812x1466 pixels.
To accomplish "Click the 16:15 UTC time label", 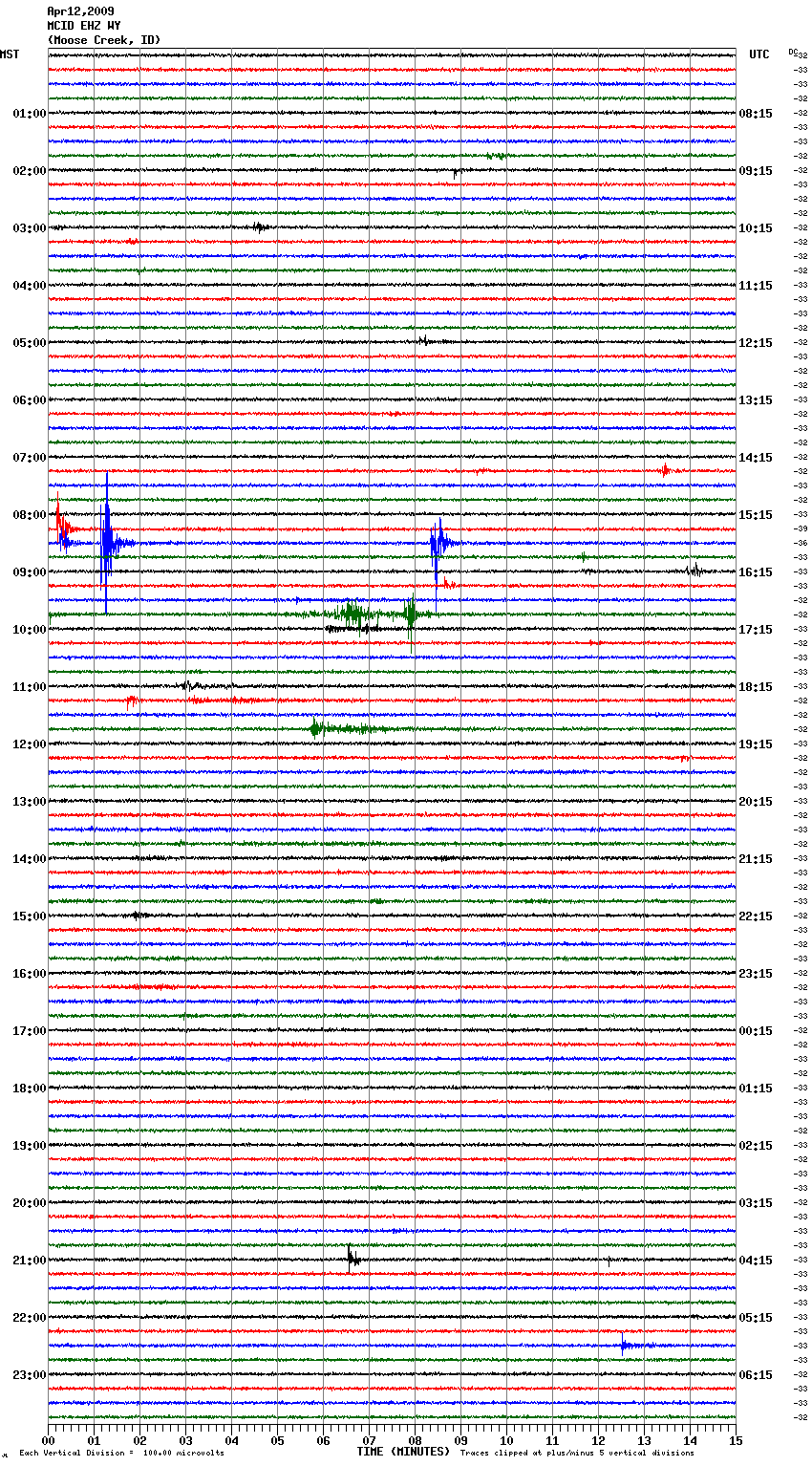I will click(x=756, y=572).
